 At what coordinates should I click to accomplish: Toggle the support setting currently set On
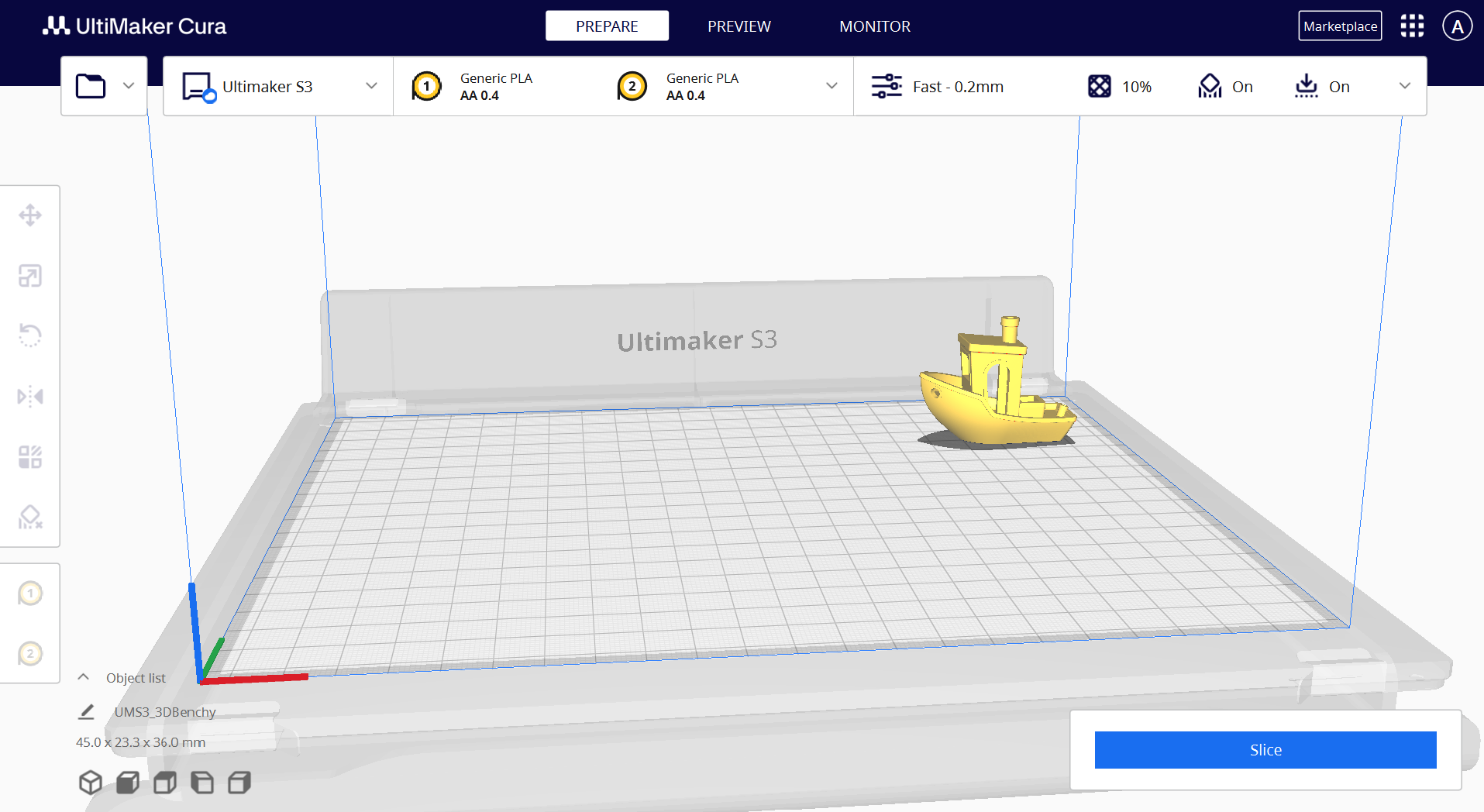tap(1224, 86)
